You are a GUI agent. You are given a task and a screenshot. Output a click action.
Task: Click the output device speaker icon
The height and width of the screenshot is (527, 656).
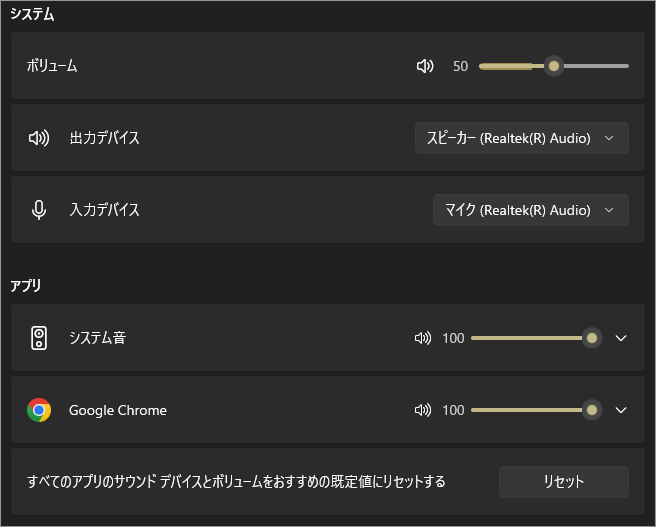pos(39,138)
